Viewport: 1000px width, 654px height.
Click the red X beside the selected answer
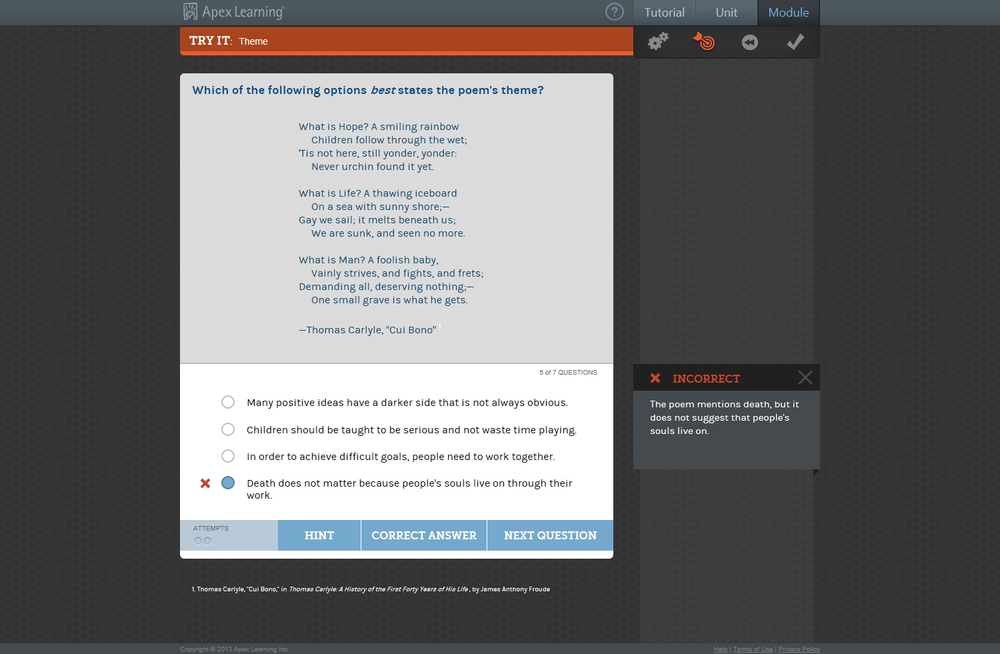(x=205, y=483)
